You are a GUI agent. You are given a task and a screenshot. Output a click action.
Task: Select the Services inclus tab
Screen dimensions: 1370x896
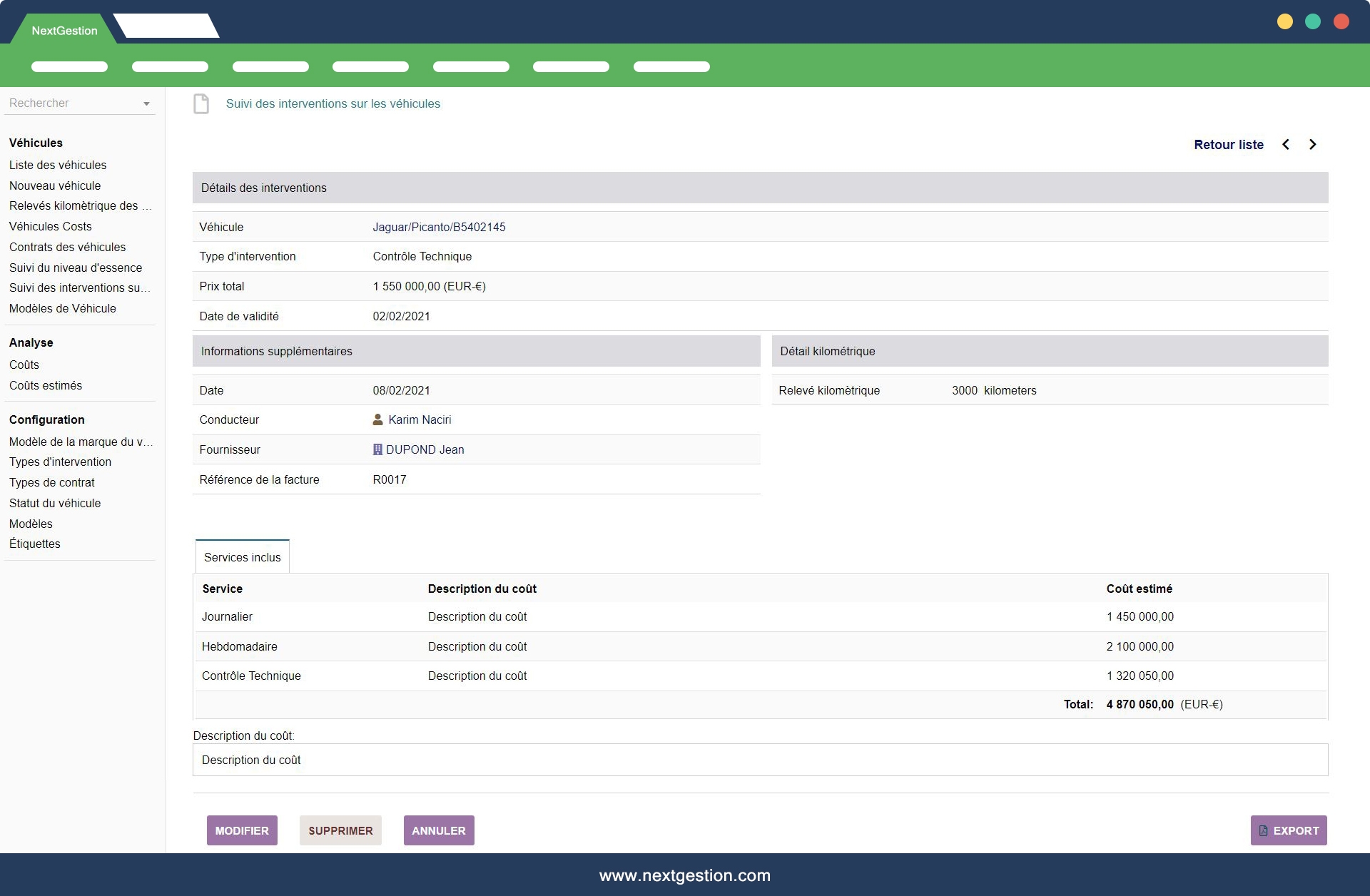pyautogui.click(x=242, y=557)
